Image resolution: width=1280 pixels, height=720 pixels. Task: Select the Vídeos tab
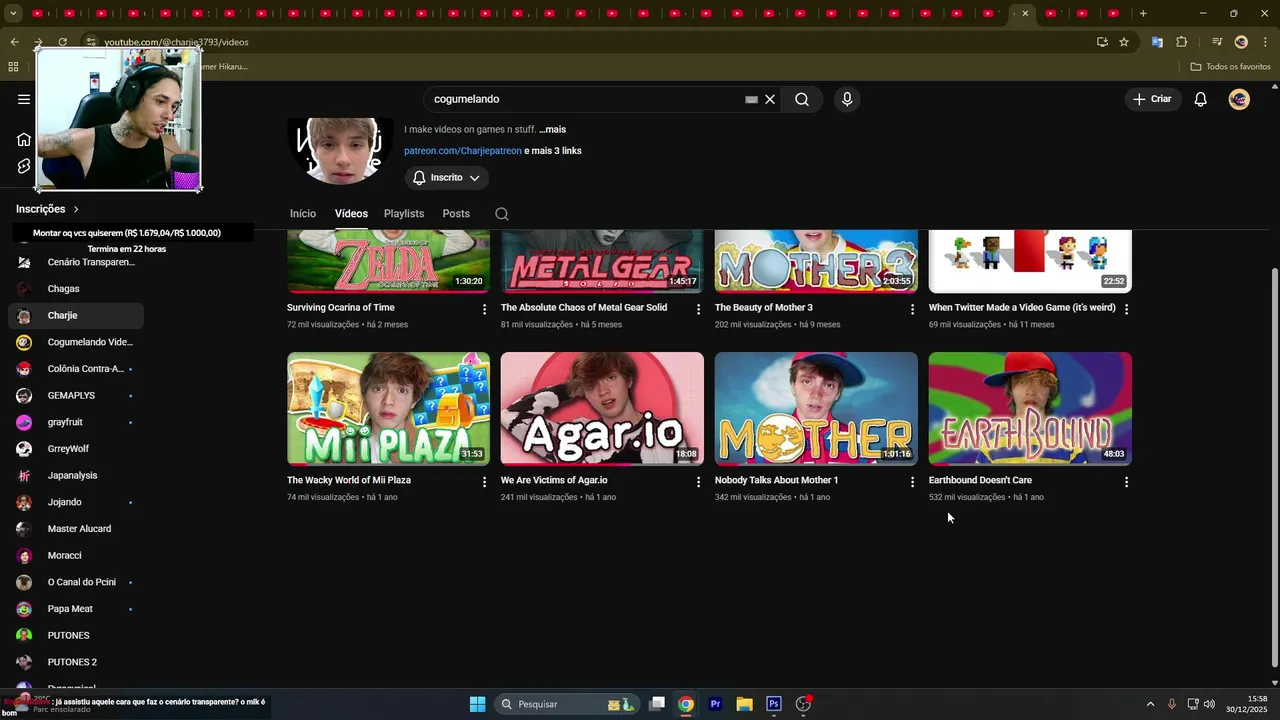[351, 214]
